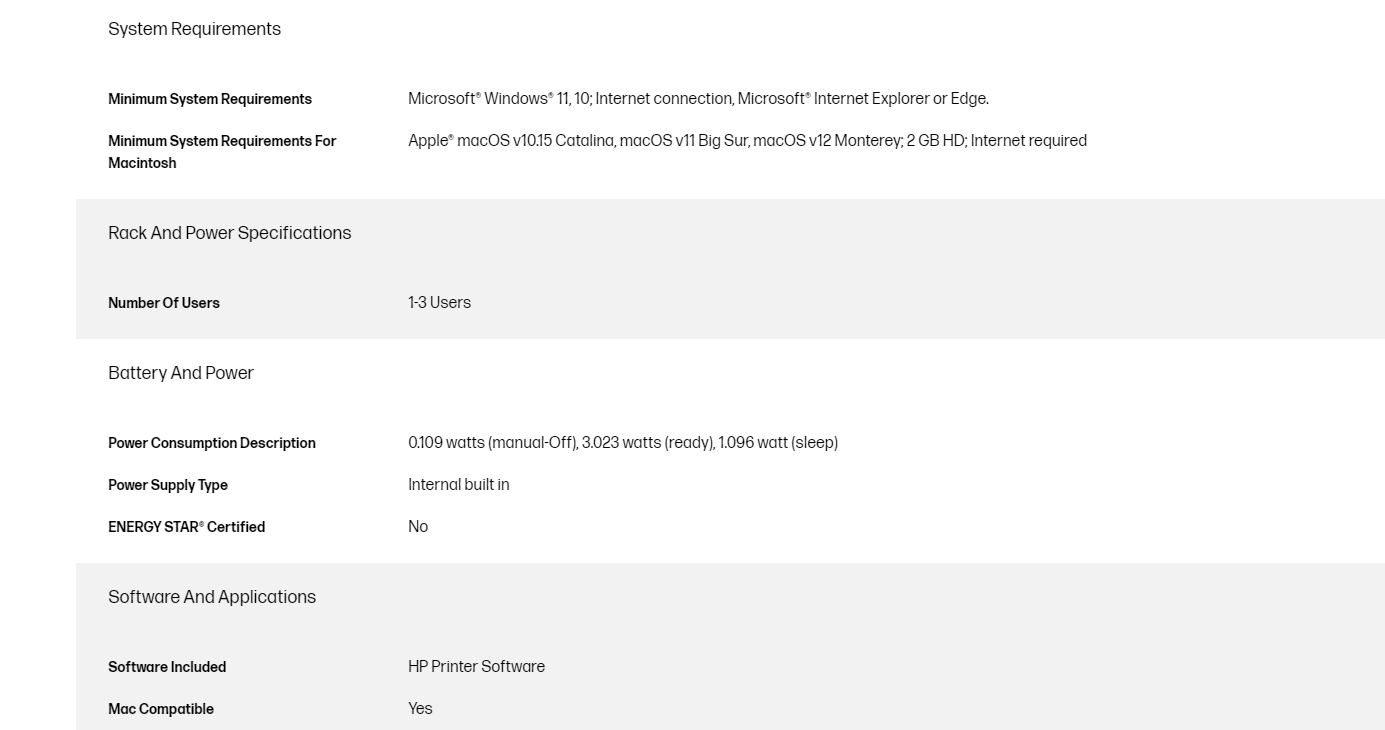Select the Number Of Users label

164,303
